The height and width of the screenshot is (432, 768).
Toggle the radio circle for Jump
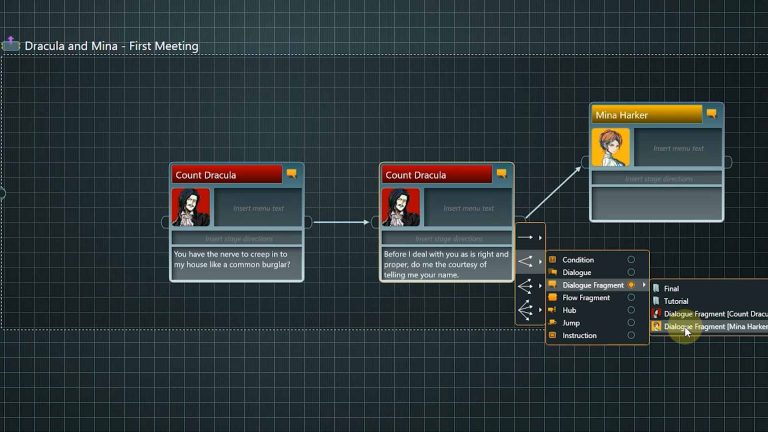pos(631,322)
